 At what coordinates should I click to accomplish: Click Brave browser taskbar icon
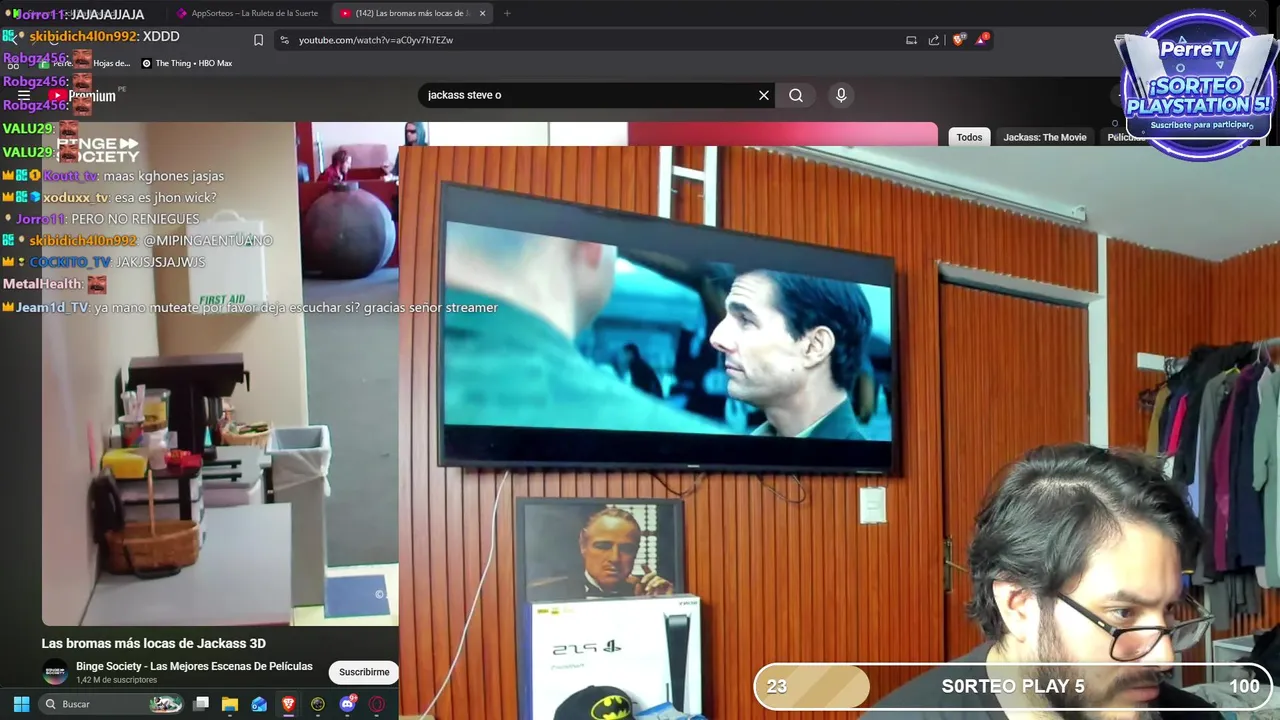tap(288, 704)
